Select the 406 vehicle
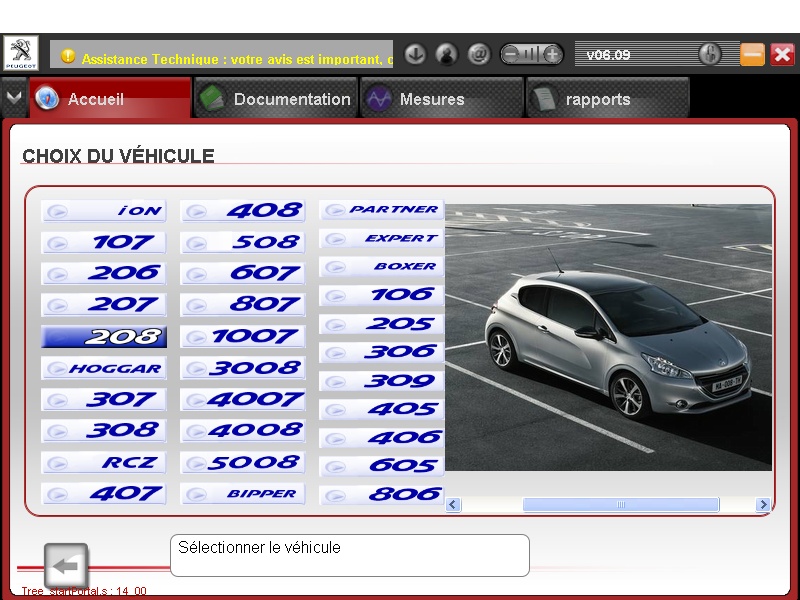This screenshot has height=600, width=800. (382, 438)
